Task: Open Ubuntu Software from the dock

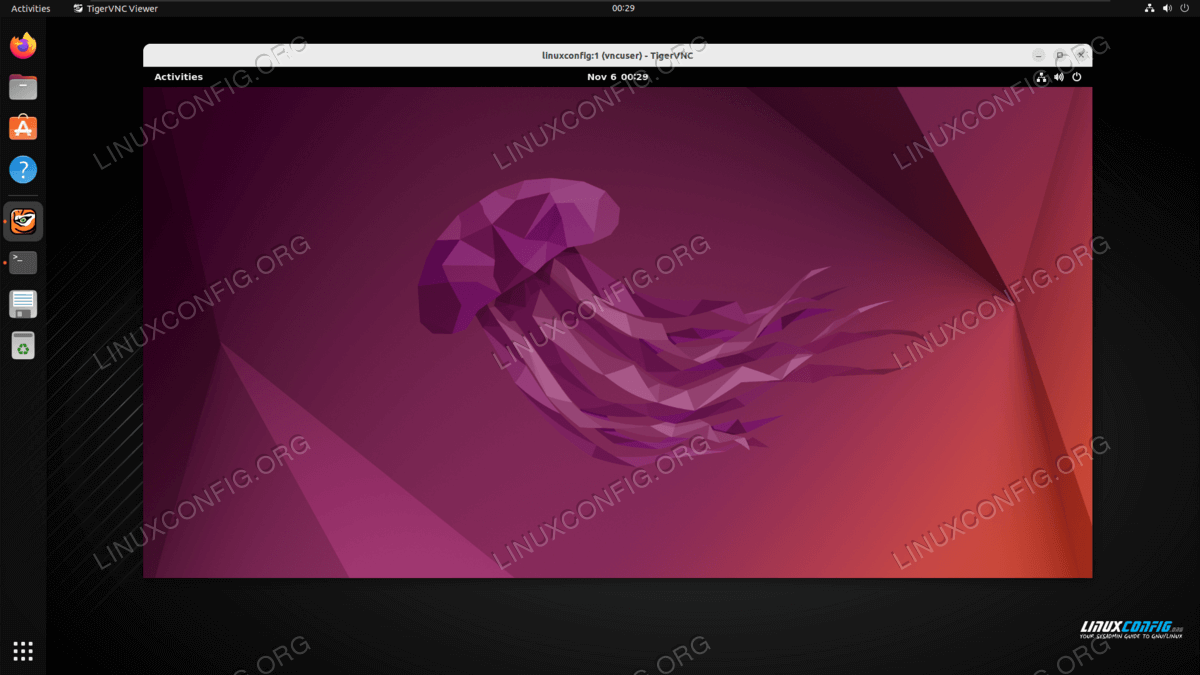Action: pos(23,128)
